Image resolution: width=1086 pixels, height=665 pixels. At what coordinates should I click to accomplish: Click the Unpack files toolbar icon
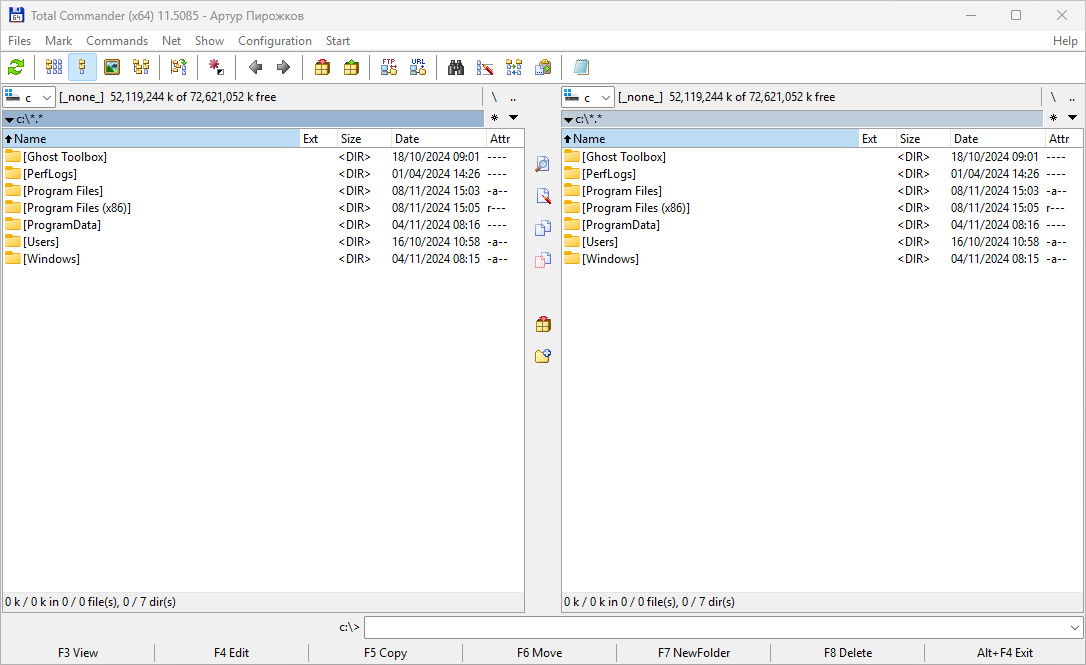click(351, 67)
